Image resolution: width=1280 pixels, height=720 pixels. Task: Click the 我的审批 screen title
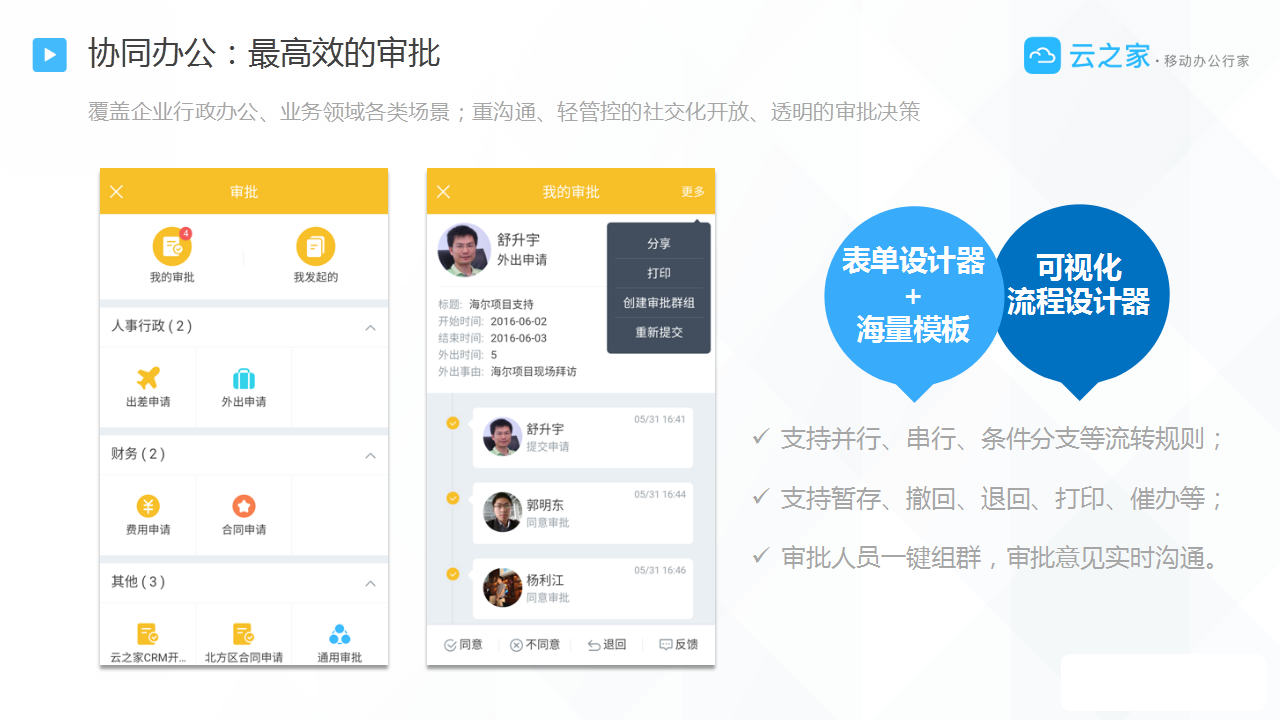(x=571, y=192)
